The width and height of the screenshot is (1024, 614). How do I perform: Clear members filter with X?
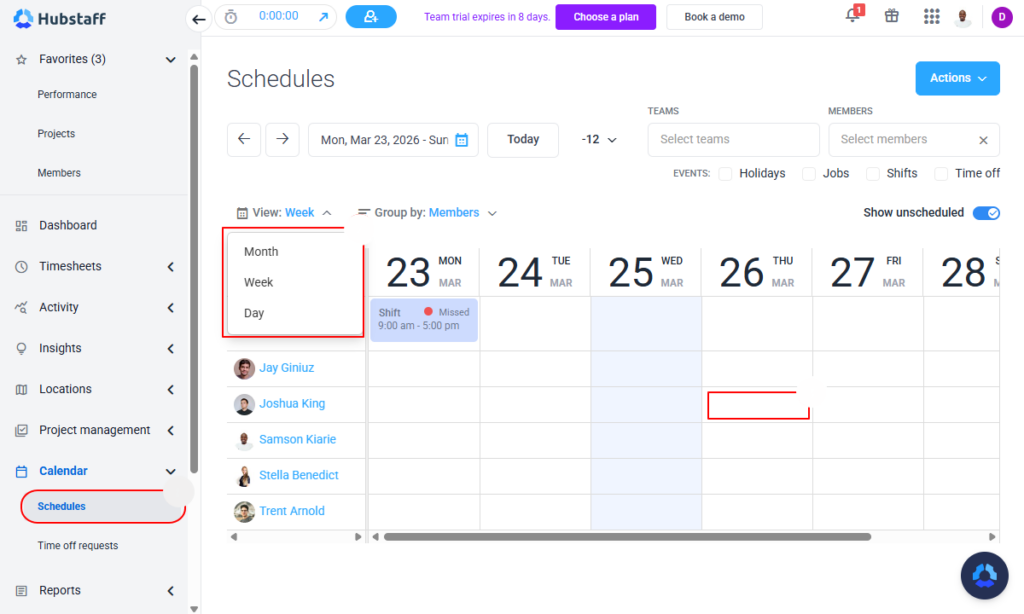click(983, 140)
